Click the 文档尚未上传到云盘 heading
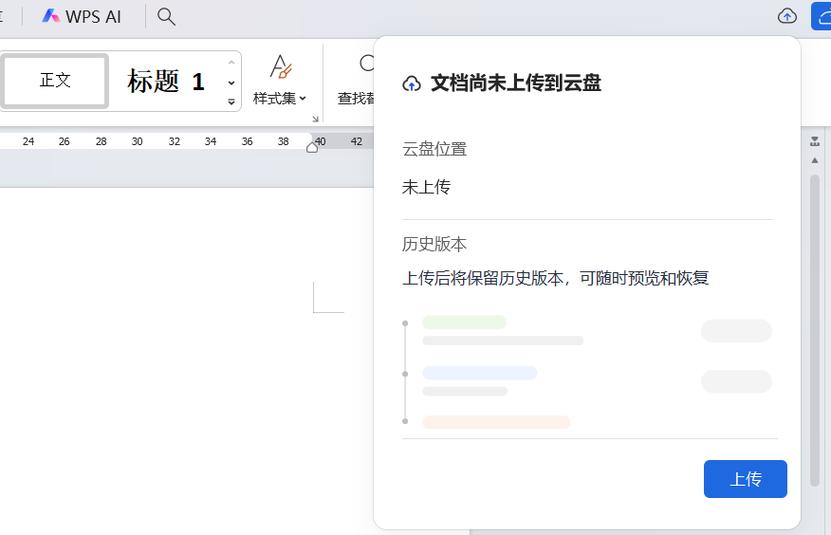The height and width of the screenshot is (535, 831). click(x=516, y=83)
